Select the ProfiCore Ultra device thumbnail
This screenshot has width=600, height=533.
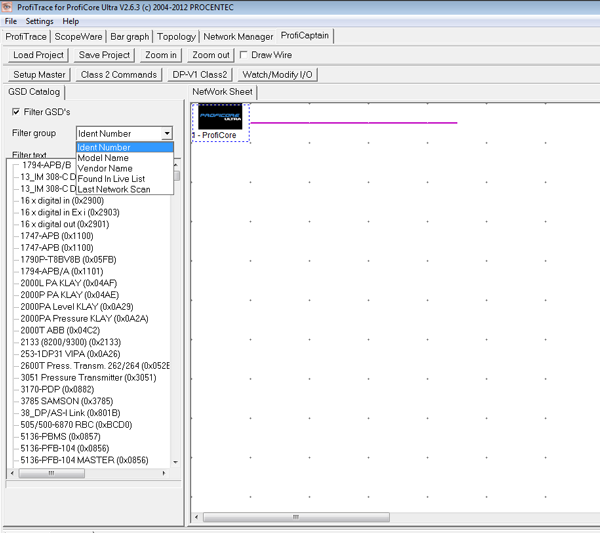(220, 117)
